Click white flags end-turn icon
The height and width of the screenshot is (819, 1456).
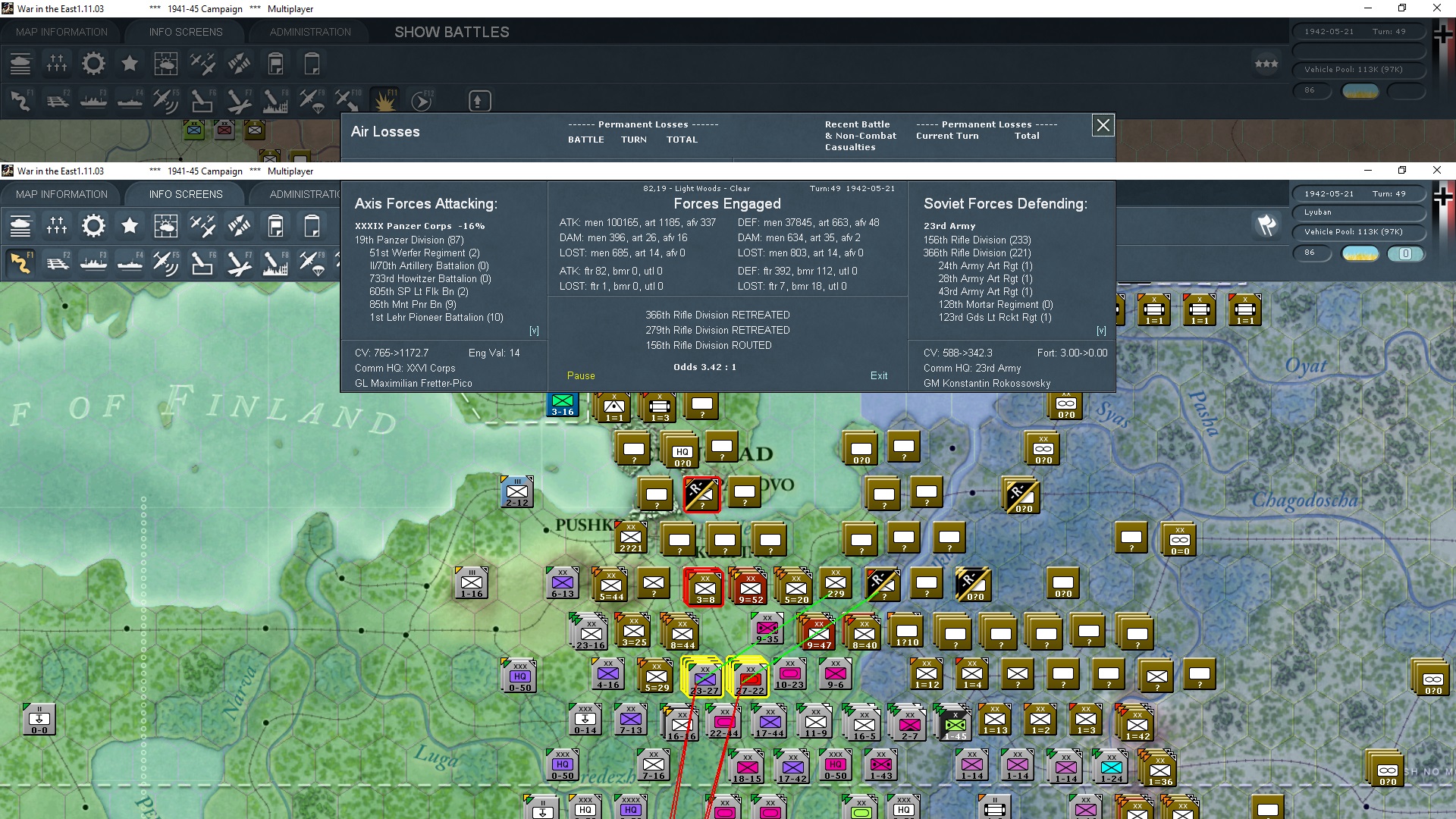pos(1266,225)
